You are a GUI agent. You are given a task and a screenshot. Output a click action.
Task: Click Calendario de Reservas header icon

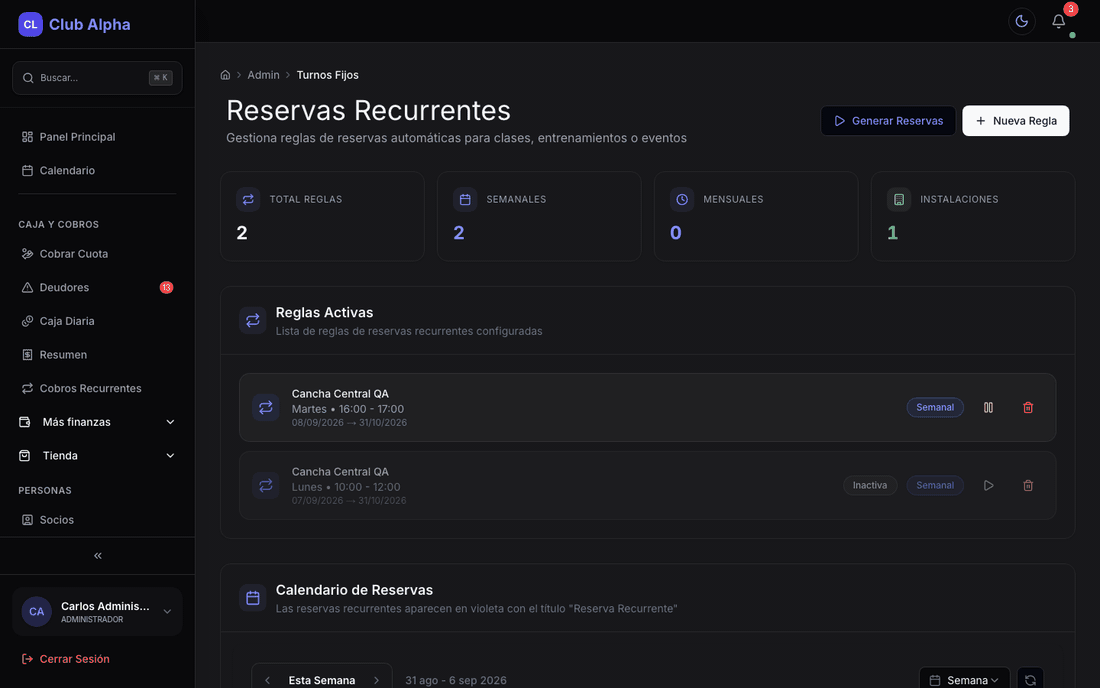coord(253,598)
